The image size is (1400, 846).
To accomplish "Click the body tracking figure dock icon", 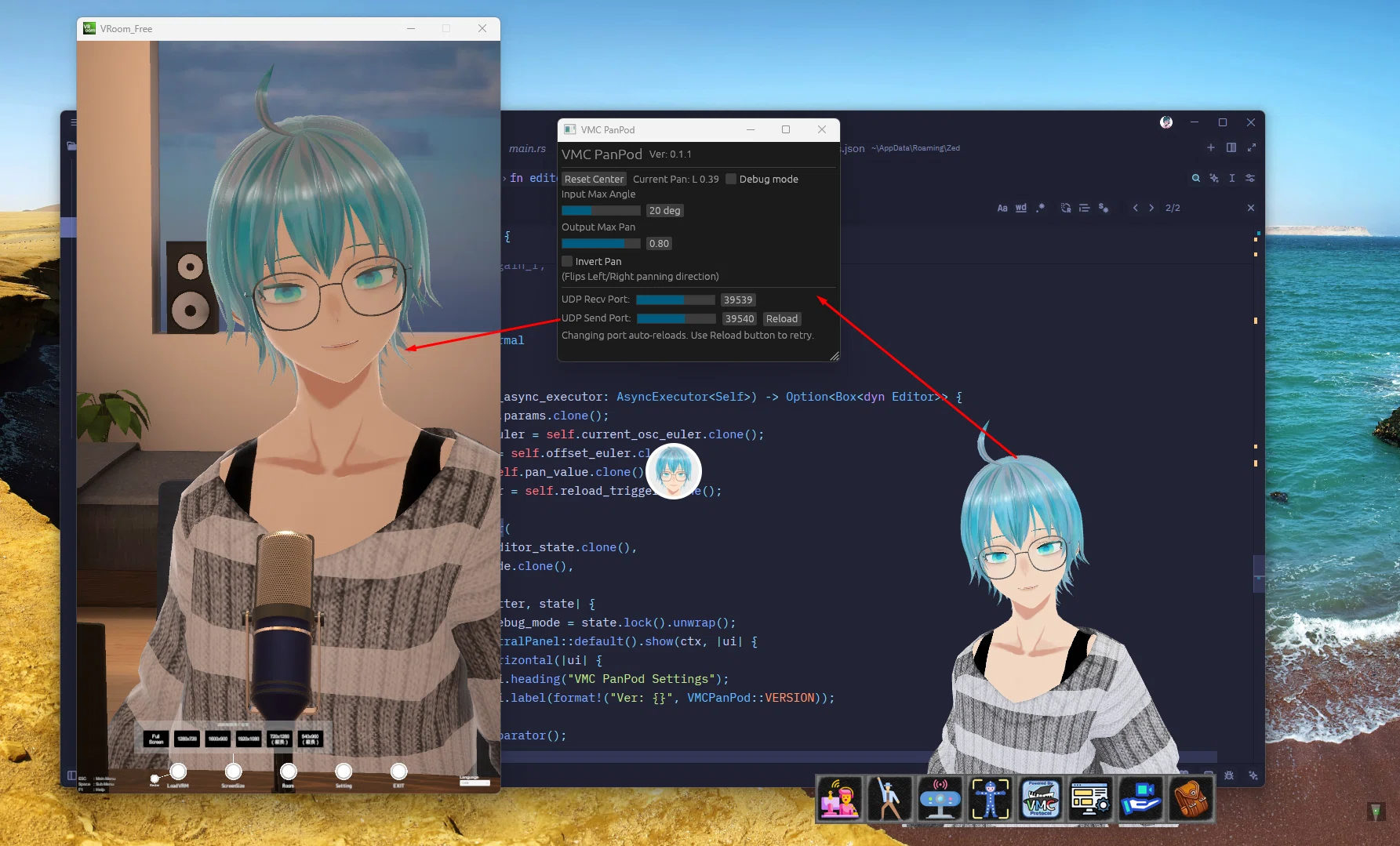I will 990,799.
